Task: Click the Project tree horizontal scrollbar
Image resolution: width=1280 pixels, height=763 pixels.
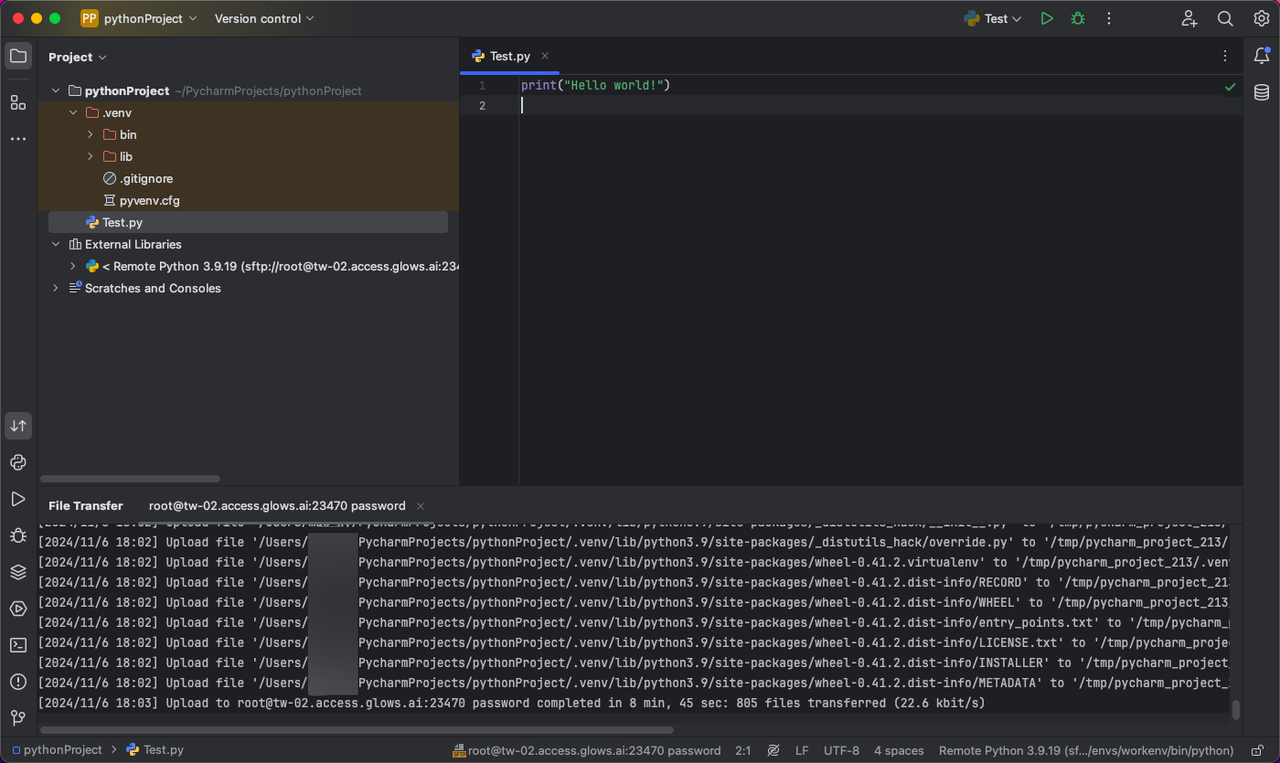Action: coord(130,479)
